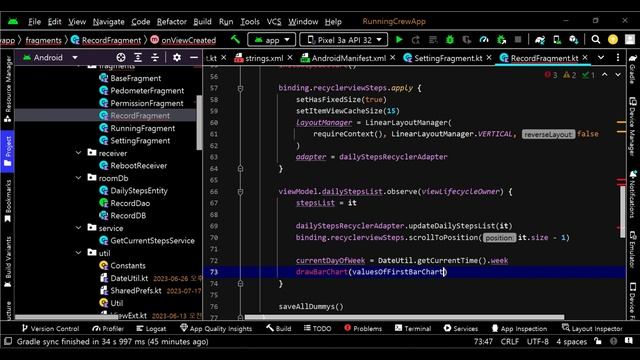Image resolution: width=640 pixels, height=360 pixels.
Task: Open the app run configuration dropdown
Action: click(271, 40)
